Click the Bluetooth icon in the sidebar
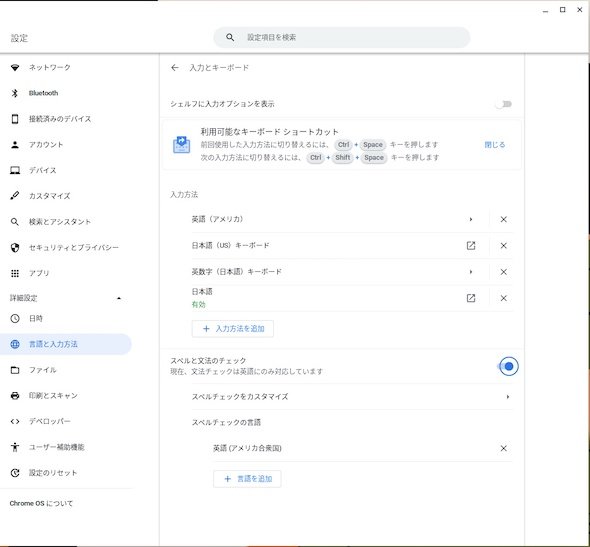Viewport: 590px width, 547px height. [15, 93]
